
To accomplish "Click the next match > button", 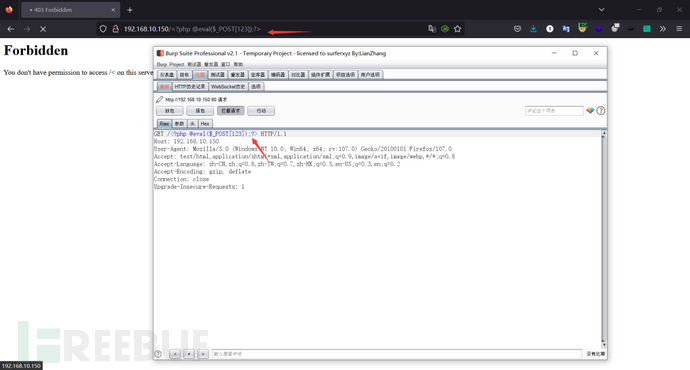I will coord(203,354).
